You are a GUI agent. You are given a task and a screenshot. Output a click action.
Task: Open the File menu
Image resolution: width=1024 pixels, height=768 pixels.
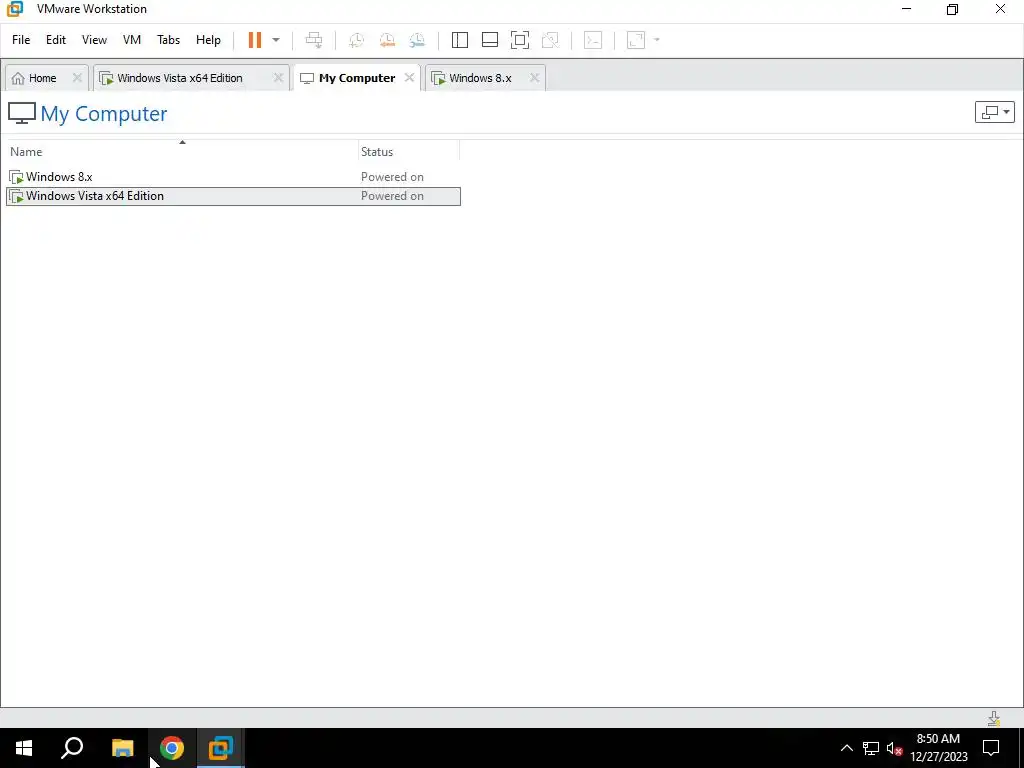21,40
